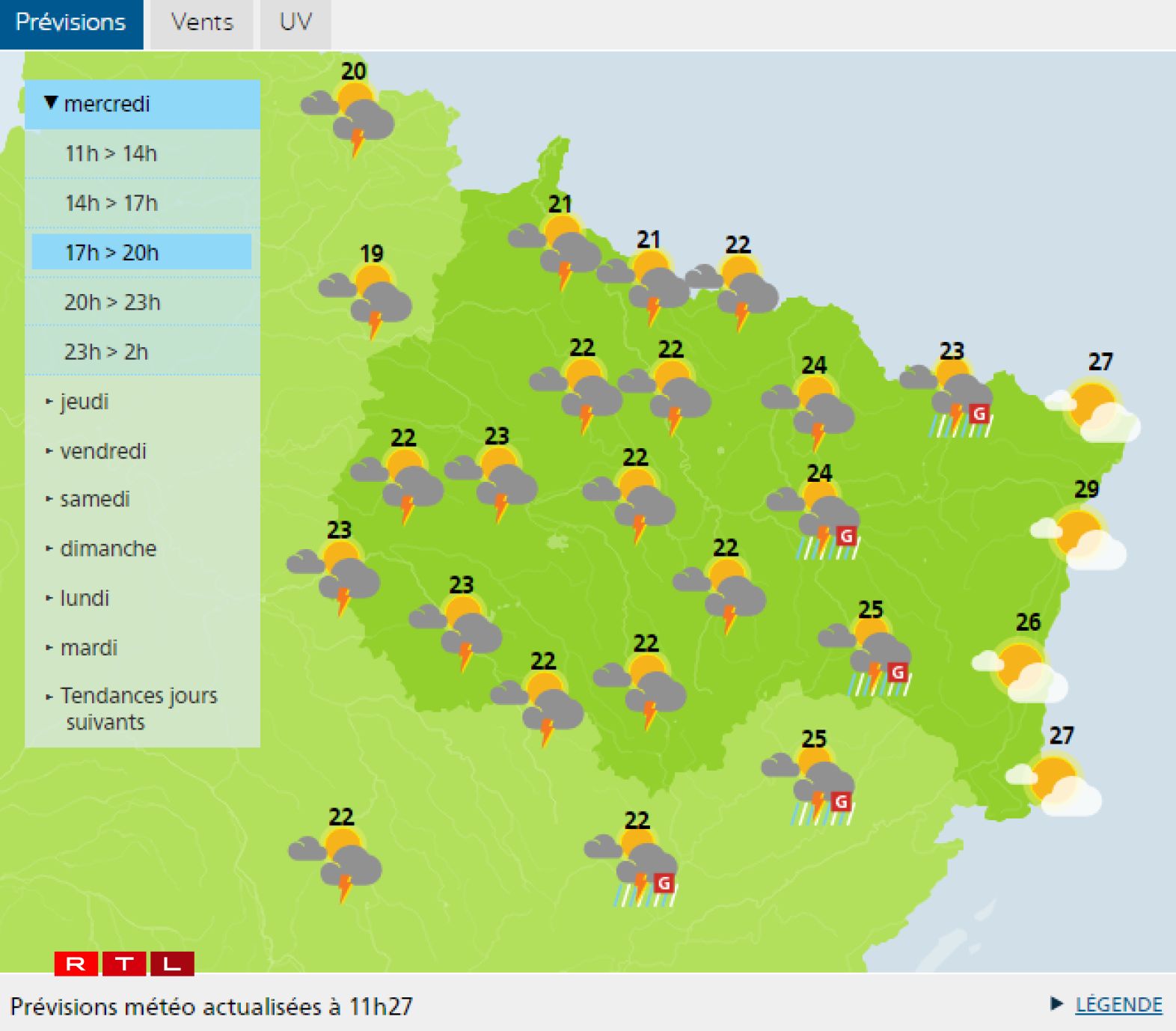Click the RTL logo
The width and height of the screenshot is (1176, 1031).
[124, 963]
